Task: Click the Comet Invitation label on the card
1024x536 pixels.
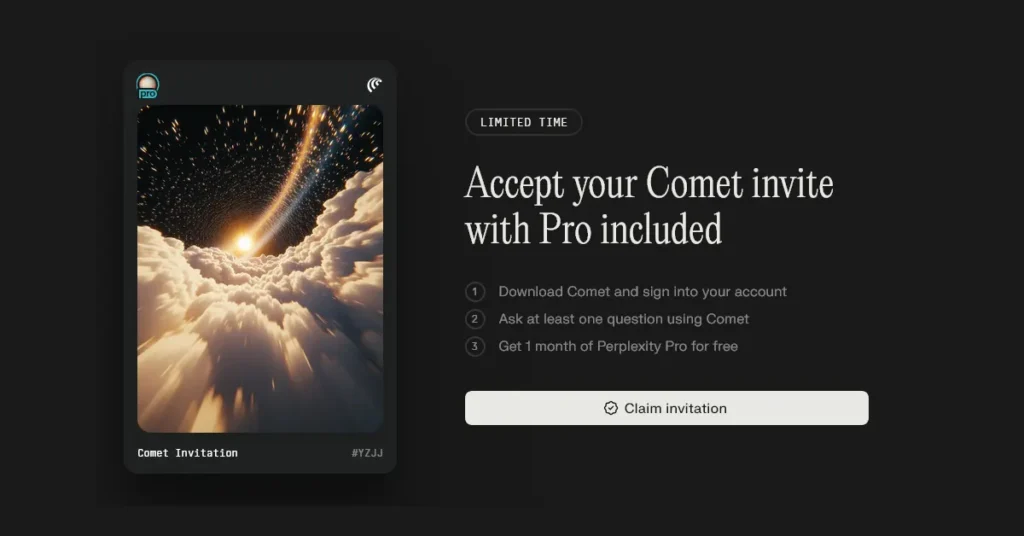Action: (x=187, y=453)
